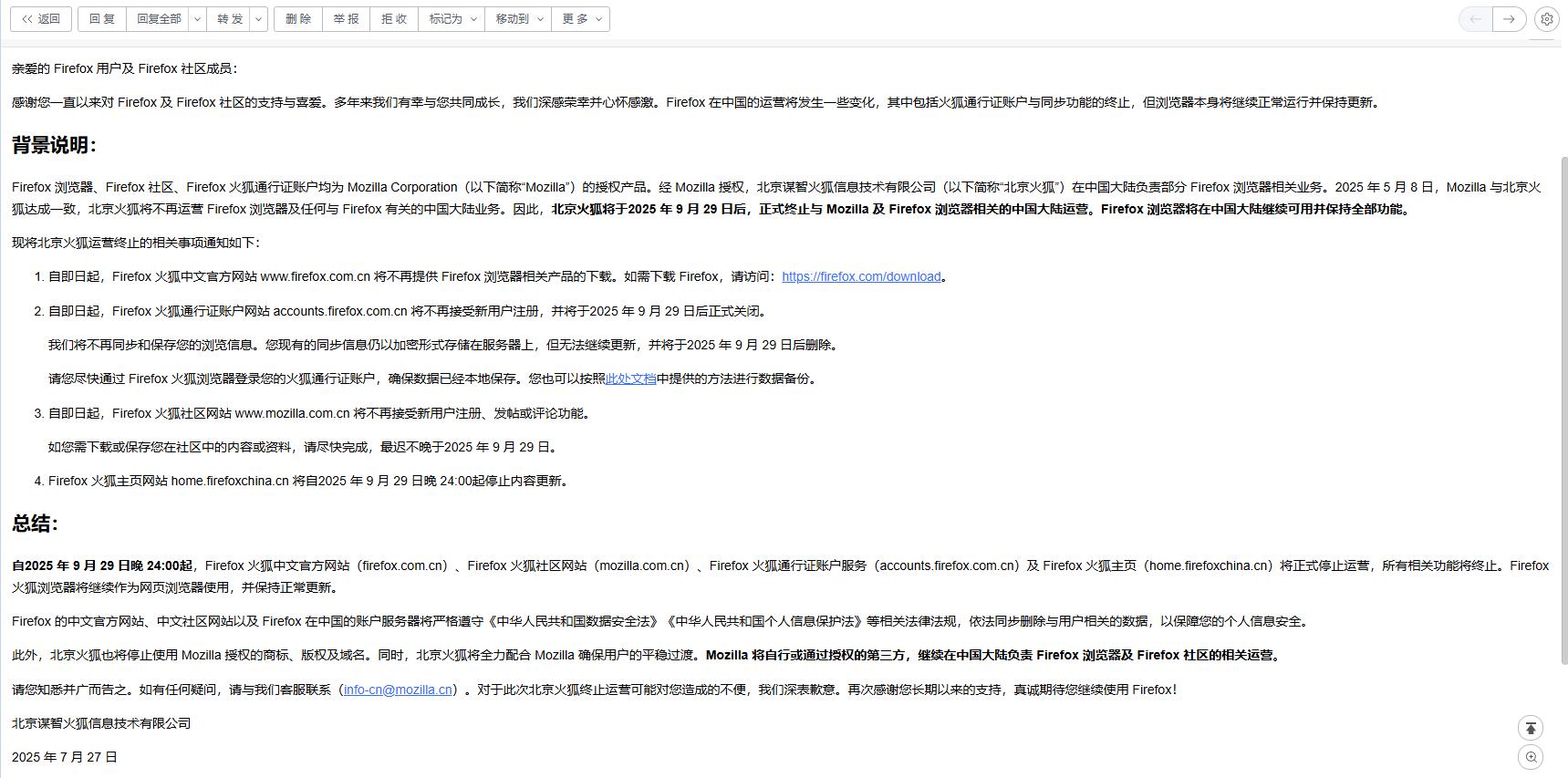Forward this email using 转发

click(x=230, y=19)
